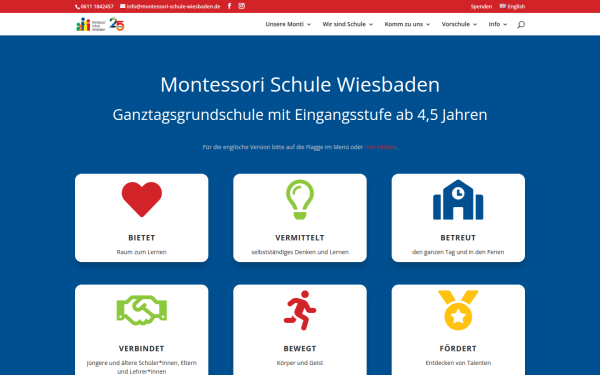Open the Wir sind Schule menu

pos(344,24)
